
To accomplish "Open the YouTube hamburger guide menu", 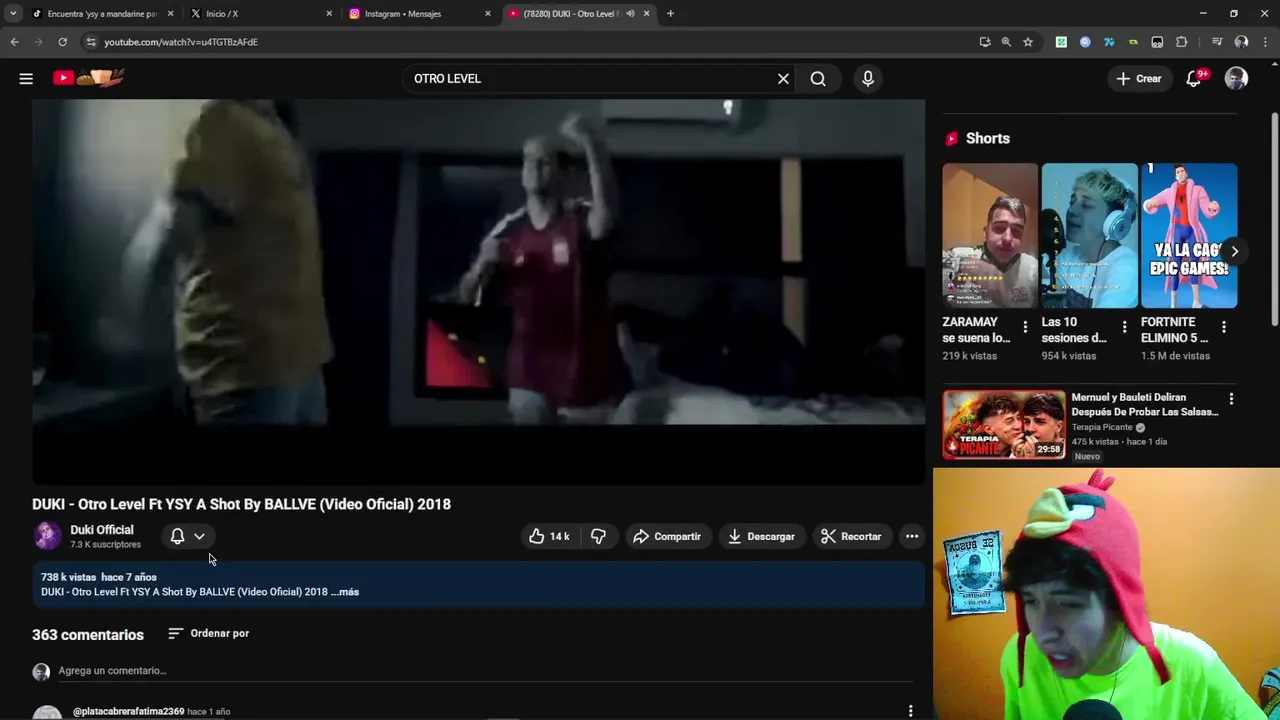I will (x=26, y=78).
